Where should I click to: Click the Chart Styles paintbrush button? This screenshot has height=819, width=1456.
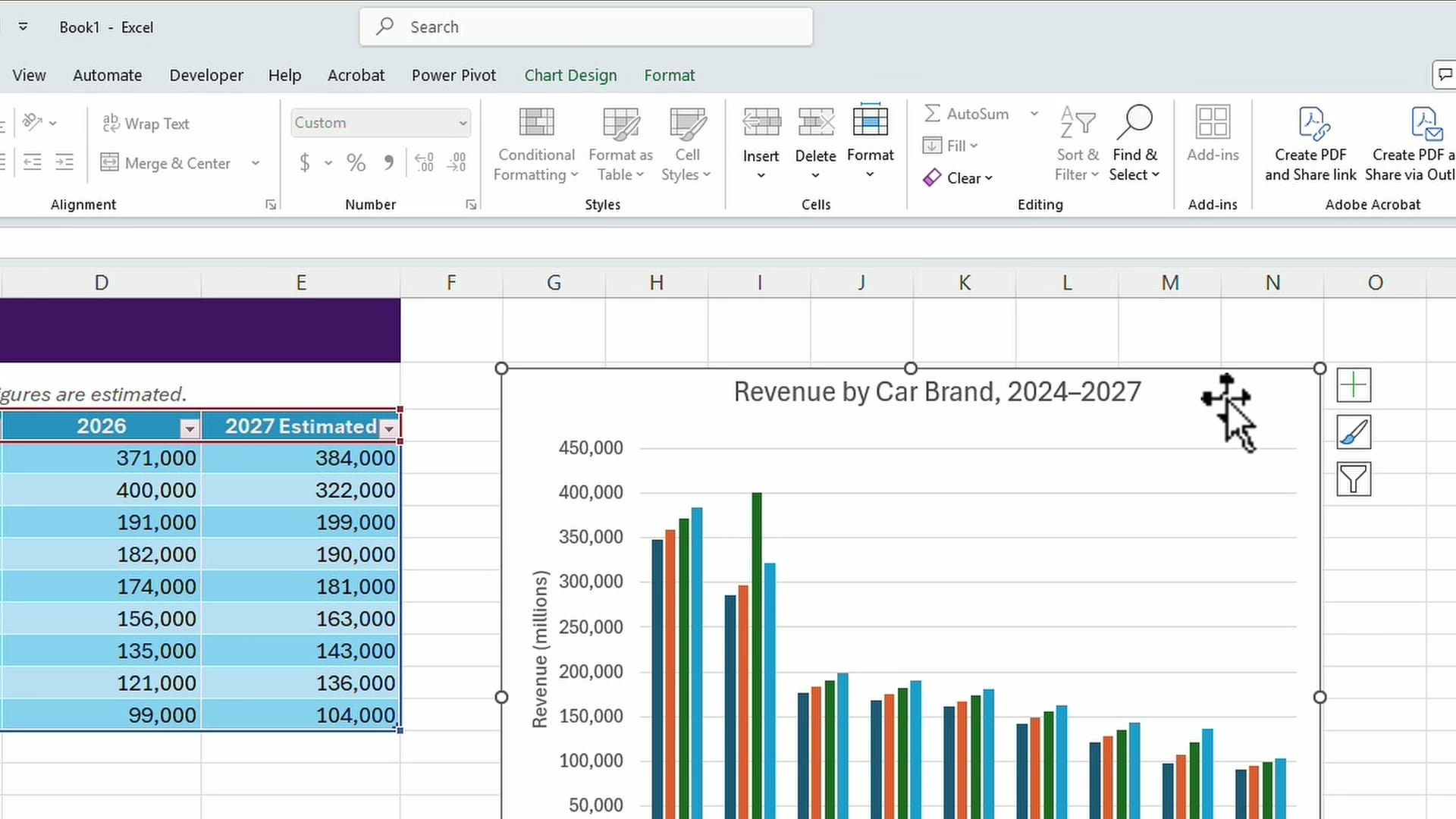(x=1354, y=432)
